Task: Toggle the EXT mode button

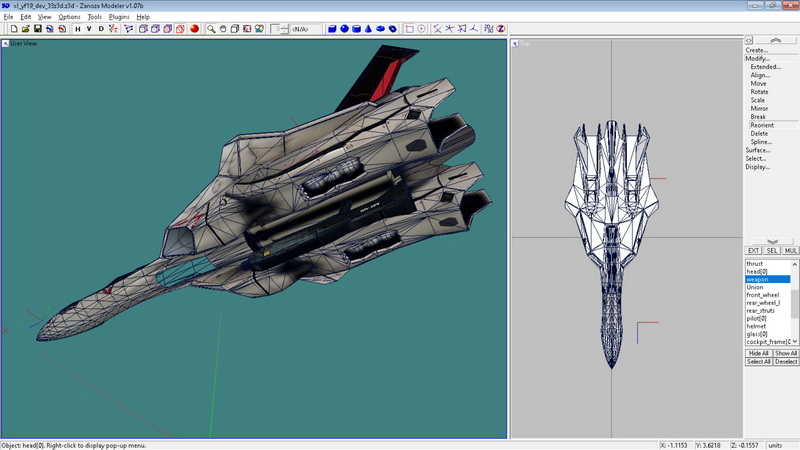Action: pyautogui.click(x=754, y=251)
